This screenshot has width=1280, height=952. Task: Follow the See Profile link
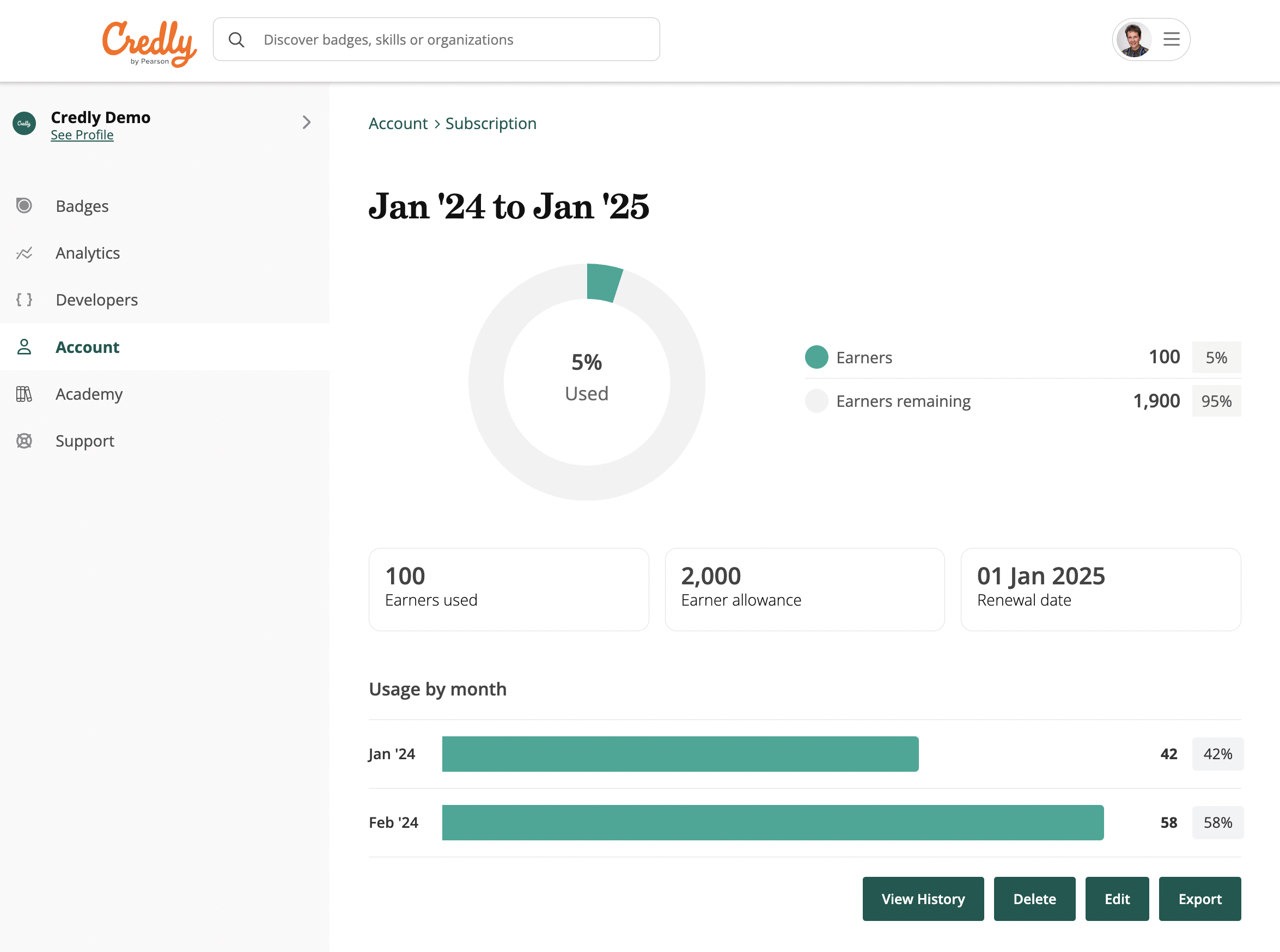tap(82, 135)
